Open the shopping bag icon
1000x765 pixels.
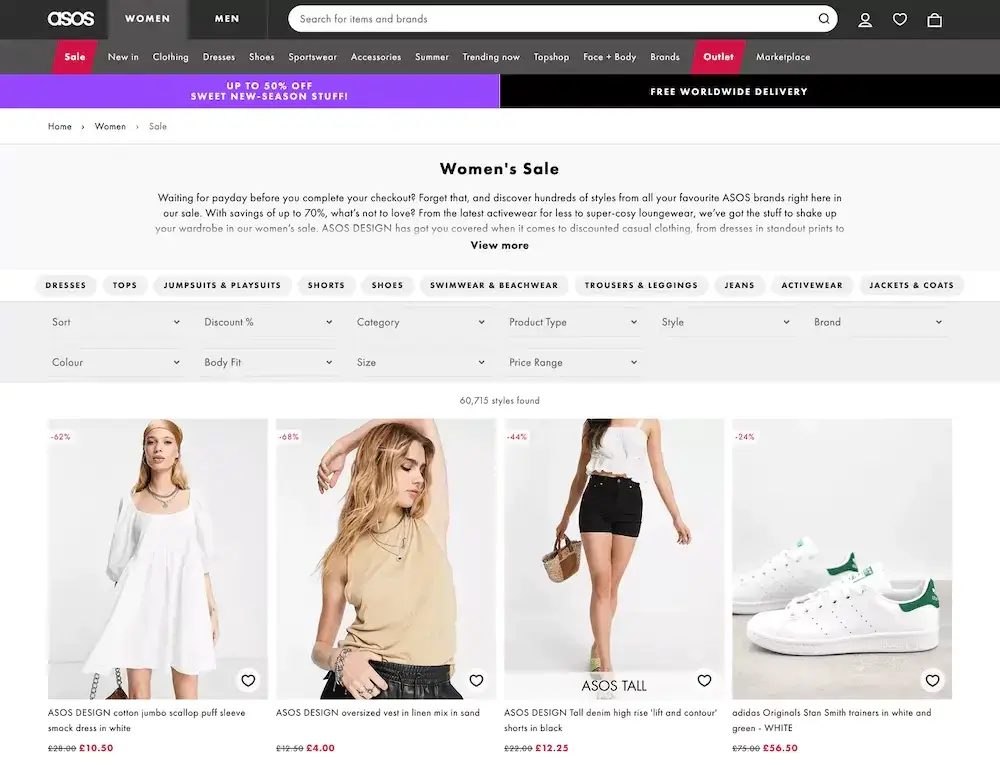[934, 19]
